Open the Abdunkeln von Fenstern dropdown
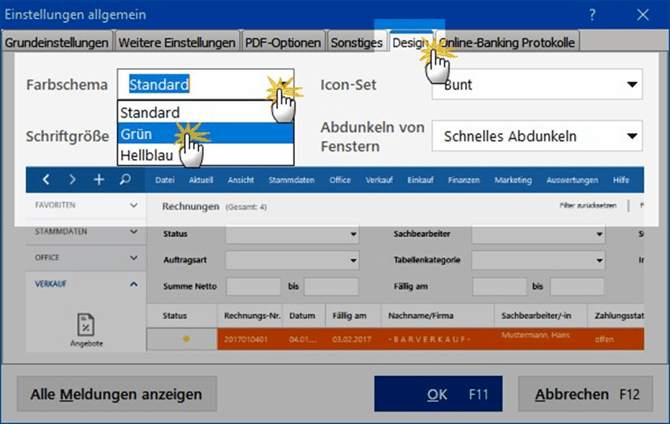670x424 pixels. click(x=537, y=134)
